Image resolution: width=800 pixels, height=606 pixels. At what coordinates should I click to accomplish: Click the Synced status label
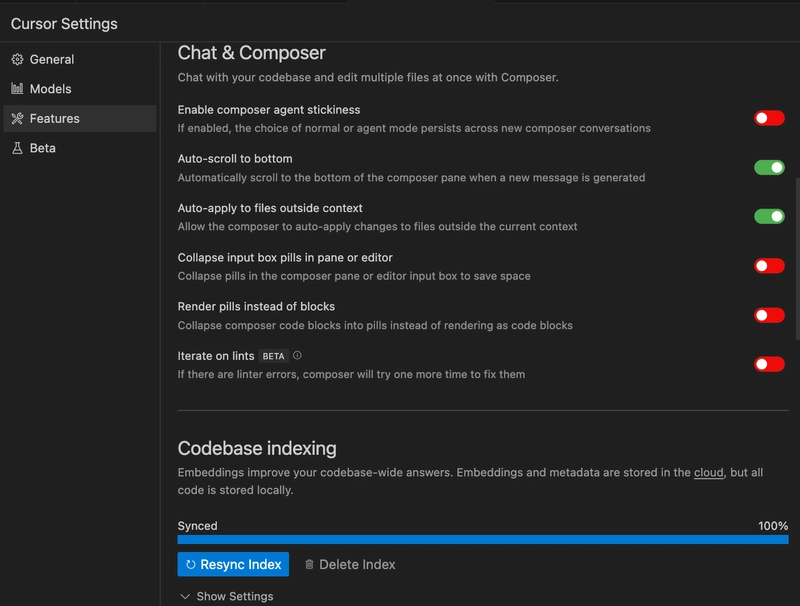197,525
